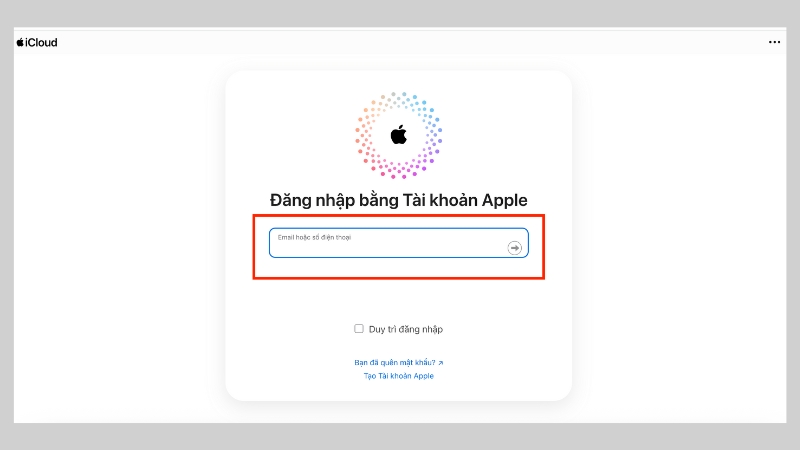The height and width of the screenshot is (450, 800).
Task: Click the colorful dotted ring graphic
Action: point(398,135)
